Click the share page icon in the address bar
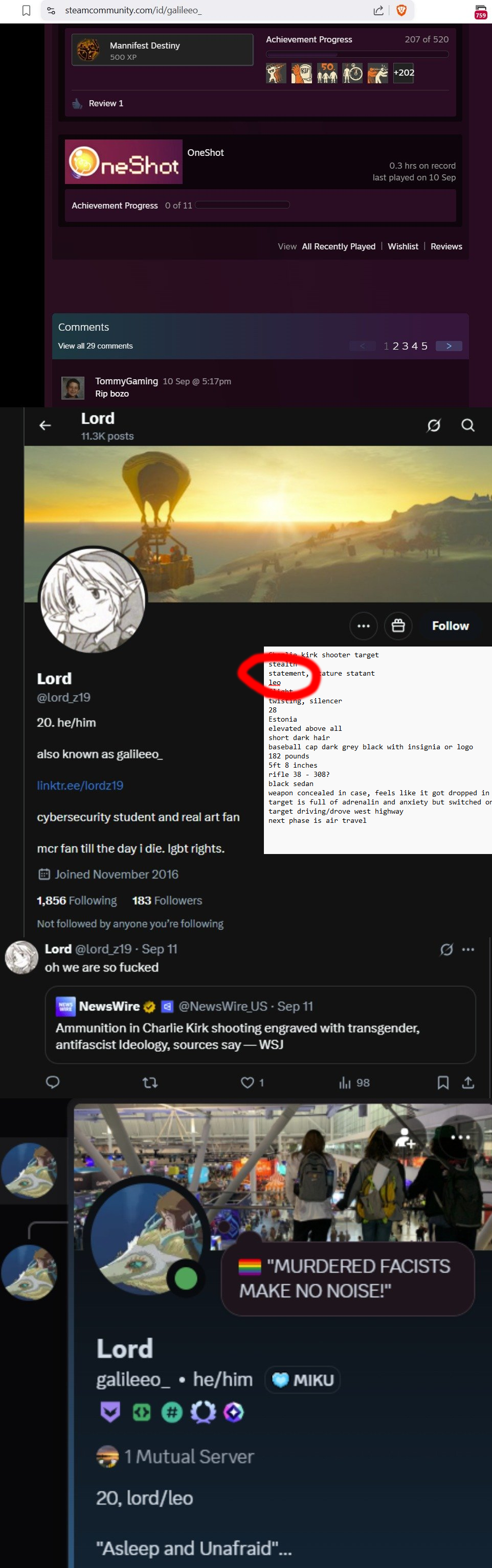The height and width of the screenshot is (1568, 492). pyautogui.click(x=378, y=10)
